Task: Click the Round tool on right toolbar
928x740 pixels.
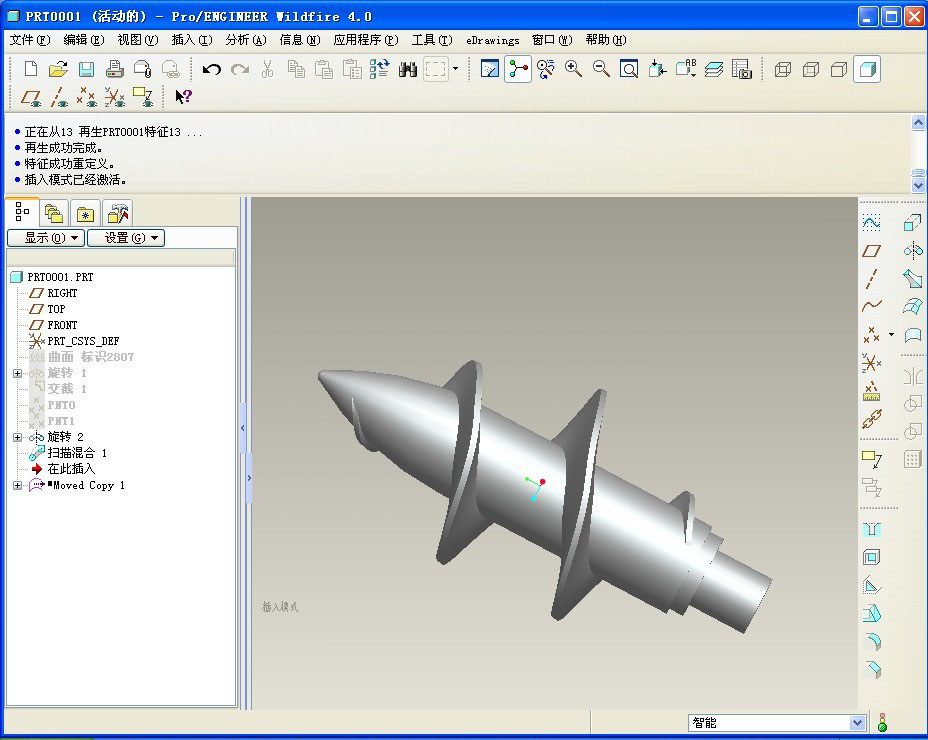Action: tap(872, 642)
